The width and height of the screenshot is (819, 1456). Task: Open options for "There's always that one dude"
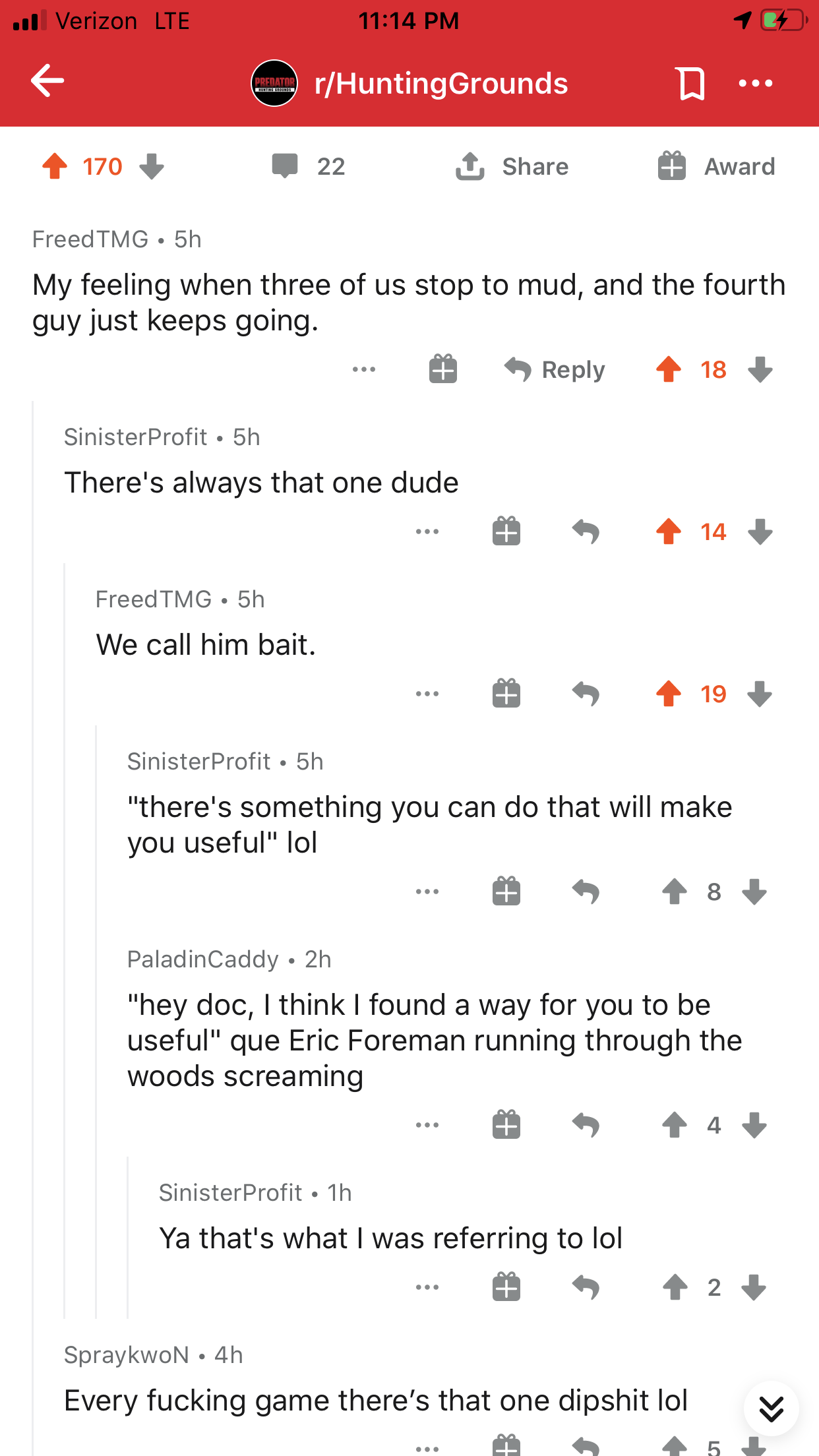pos(427,531)
